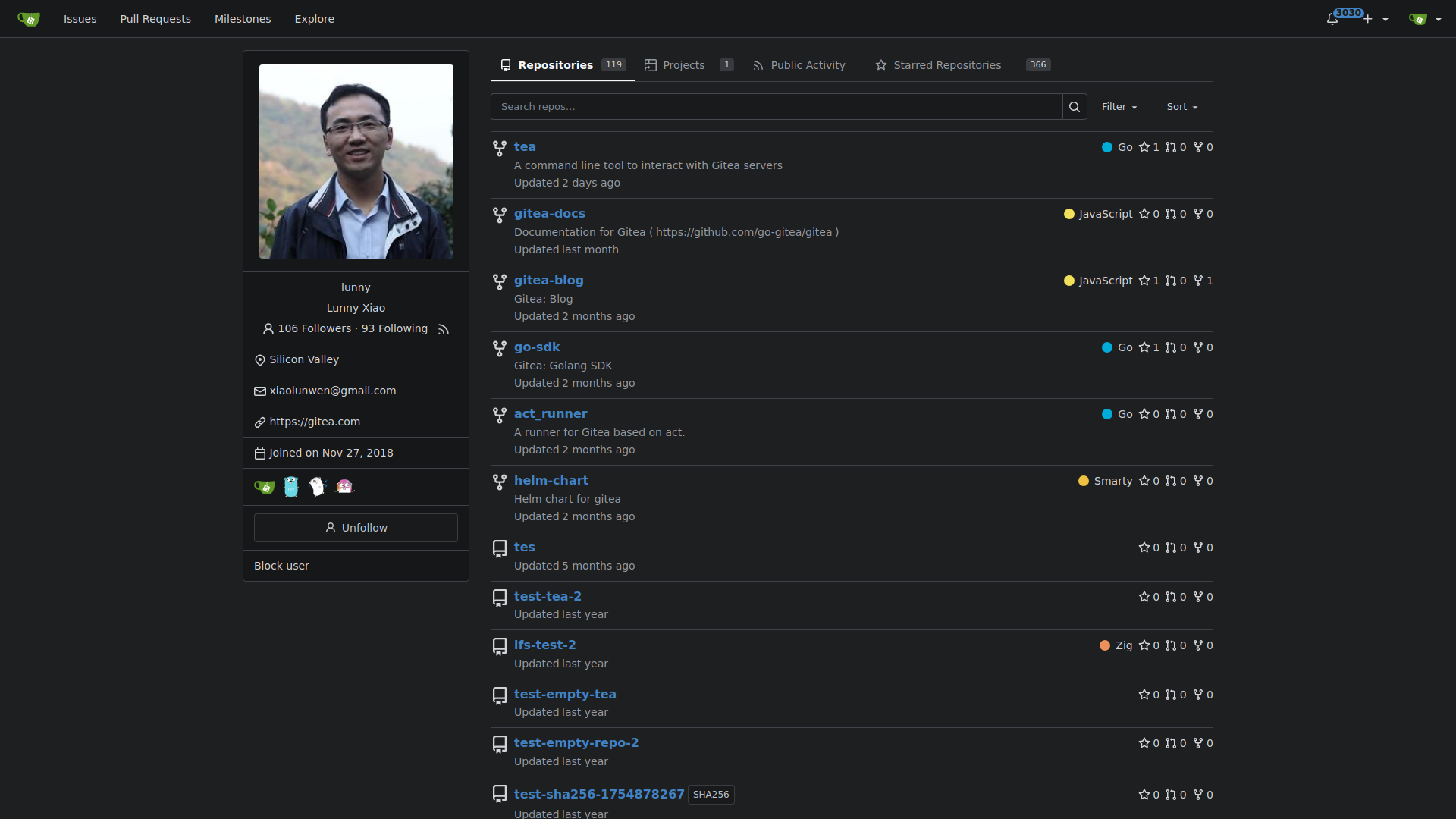This screenshot has height=819, width=1456.
Task: Expand the create-new plus menu
Action: point(1376,19)
